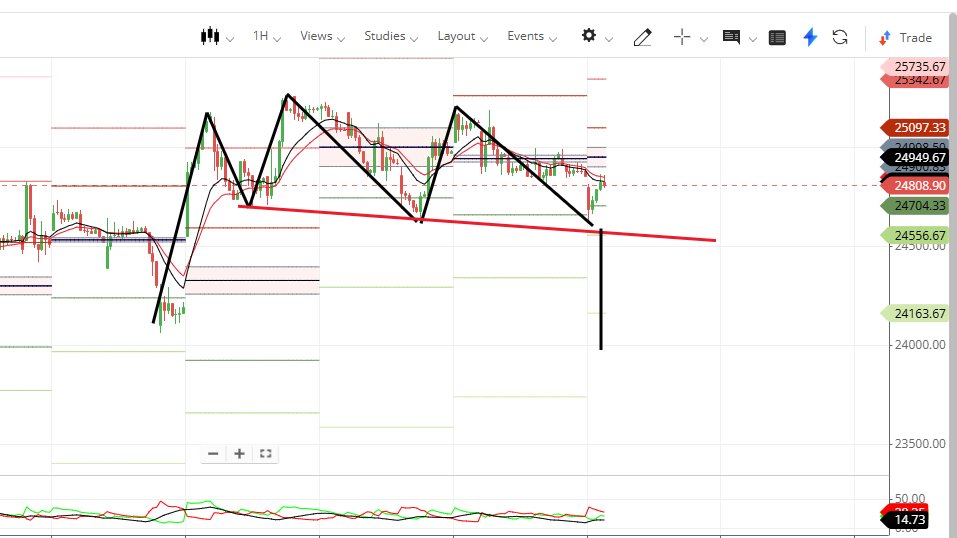Click the 24000.00 axis value
The image size is (957, 538).
pyautogui.click(x=920, y=344)
